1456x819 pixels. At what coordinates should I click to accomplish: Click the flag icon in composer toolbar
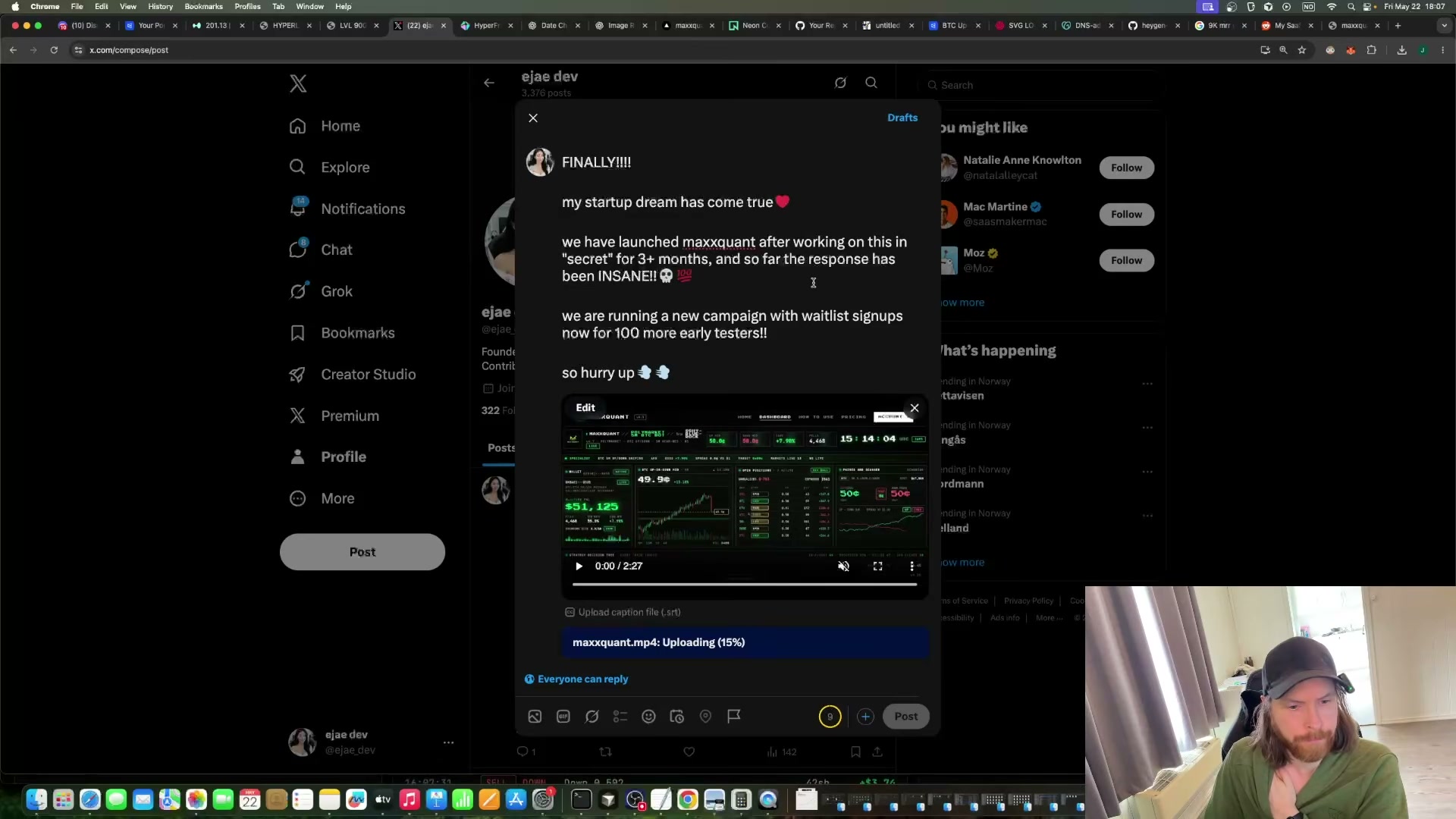click(x=734, y=717)
